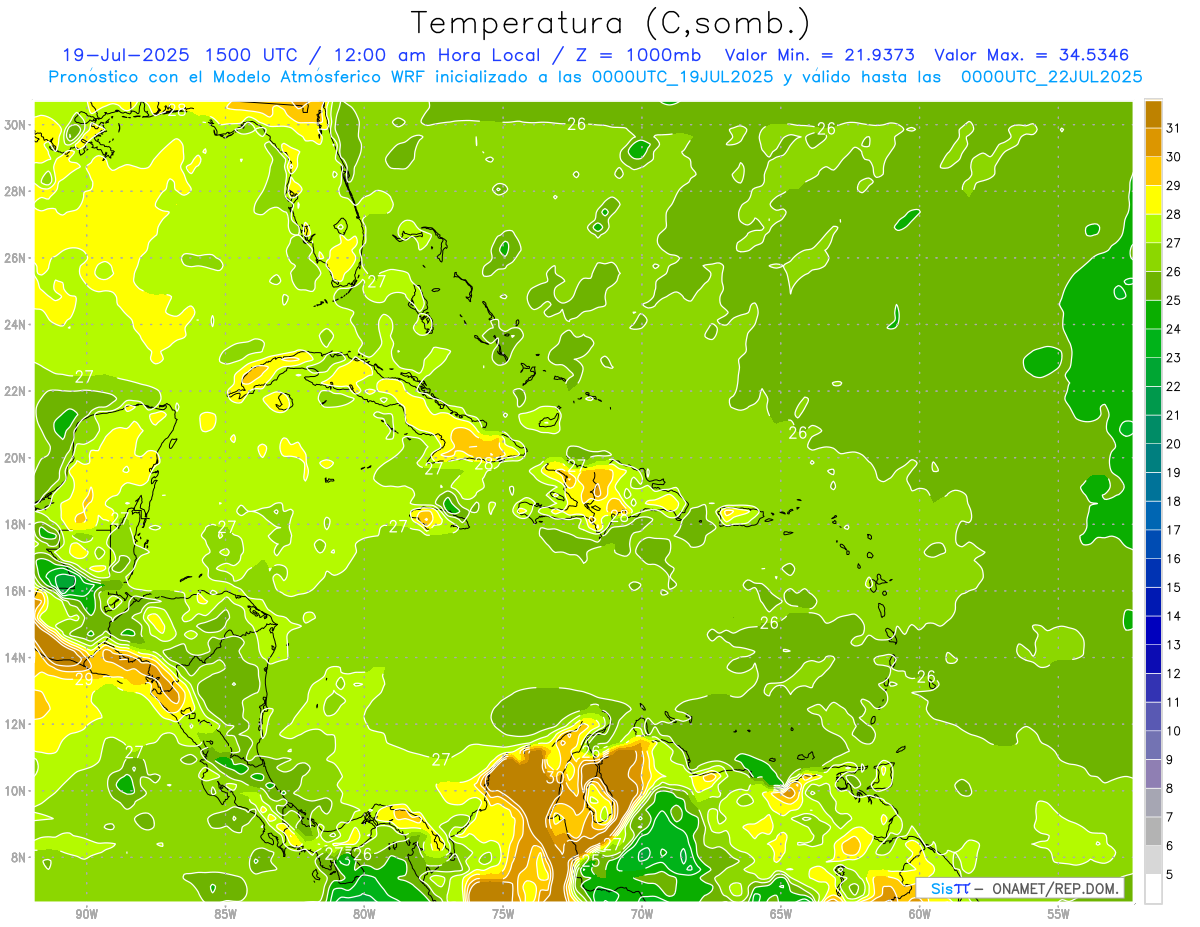This screenshot has height=927, width=1200.
Task: Click the 65W longitude axis label
Action: (x=781, y=915)
